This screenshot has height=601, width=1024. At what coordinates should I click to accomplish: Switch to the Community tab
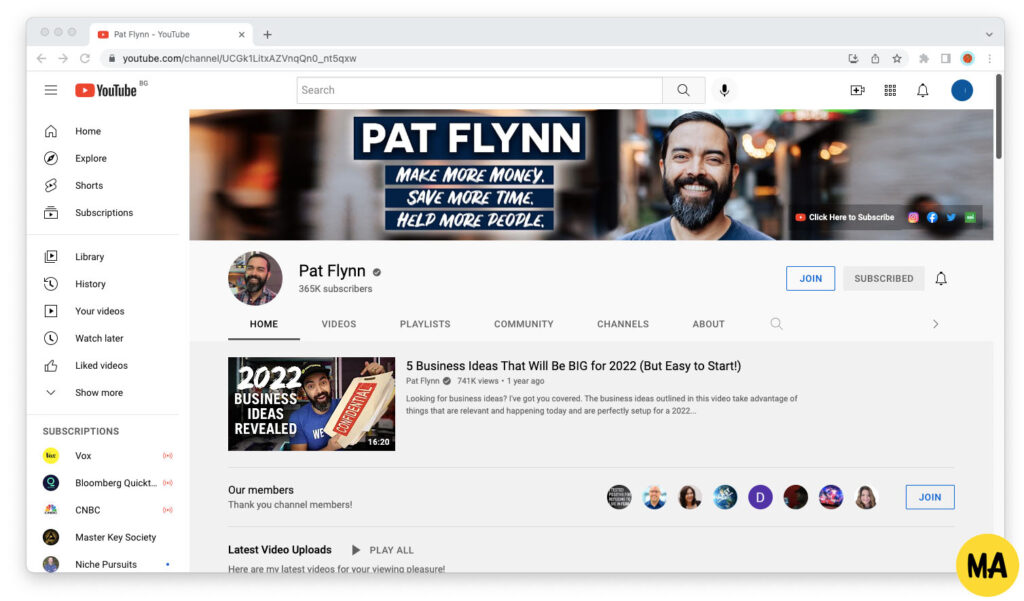(524, 324)
